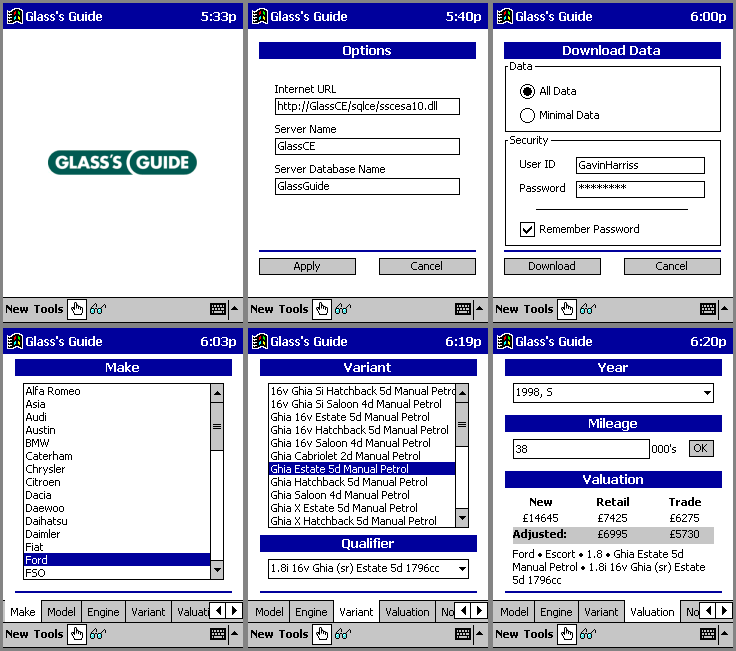Open New menu in Options screen

[261, 309]
